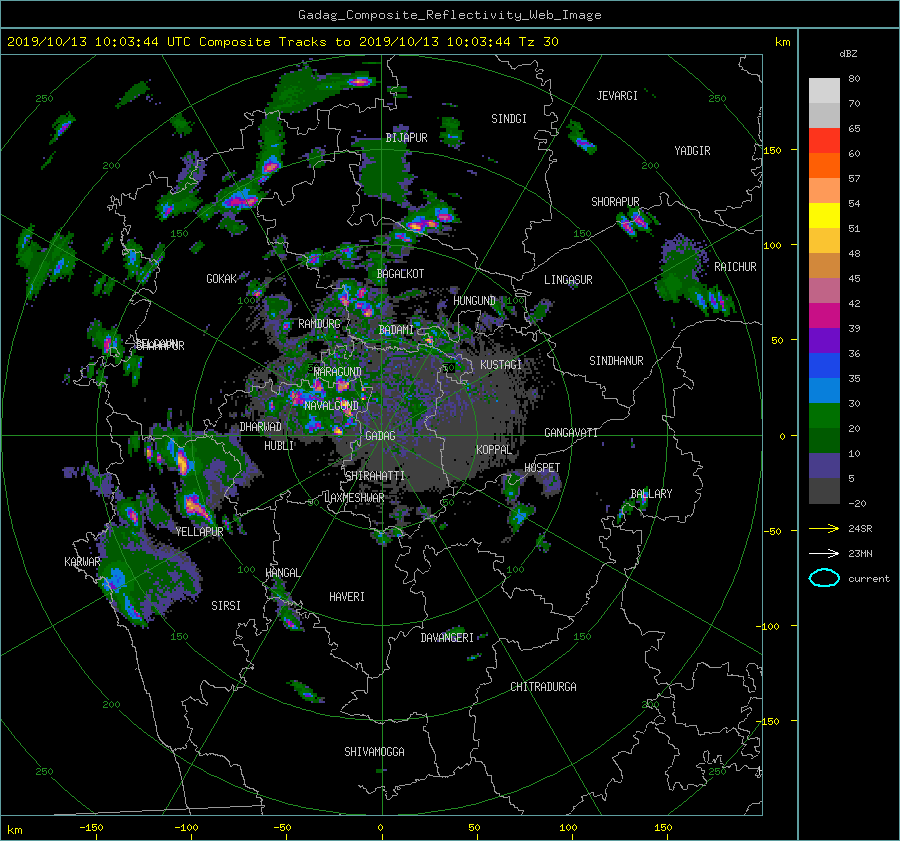Click the BAGALKOT city label
This screenshot has height=841, width=900.
pyautogui.click(x=400, y=274)
